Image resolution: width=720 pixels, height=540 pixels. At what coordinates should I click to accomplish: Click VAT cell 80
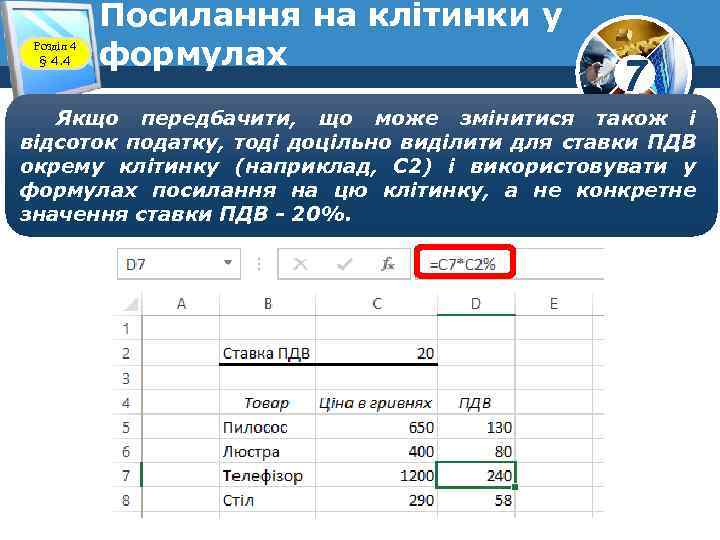point(476,452)
